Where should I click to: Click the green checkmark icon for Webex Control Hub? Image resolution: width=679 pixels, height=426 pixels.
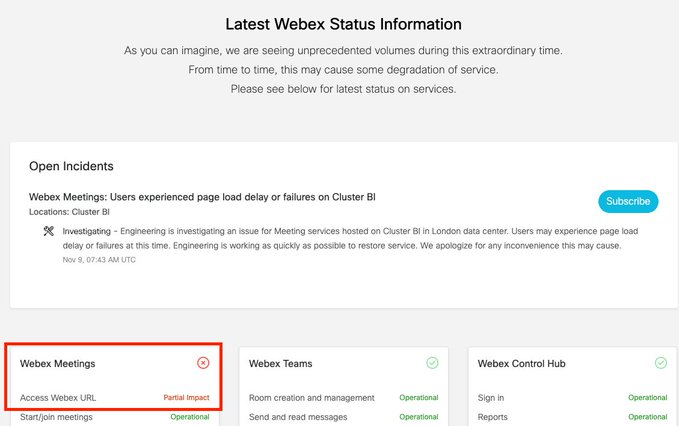tap(661, 363)
